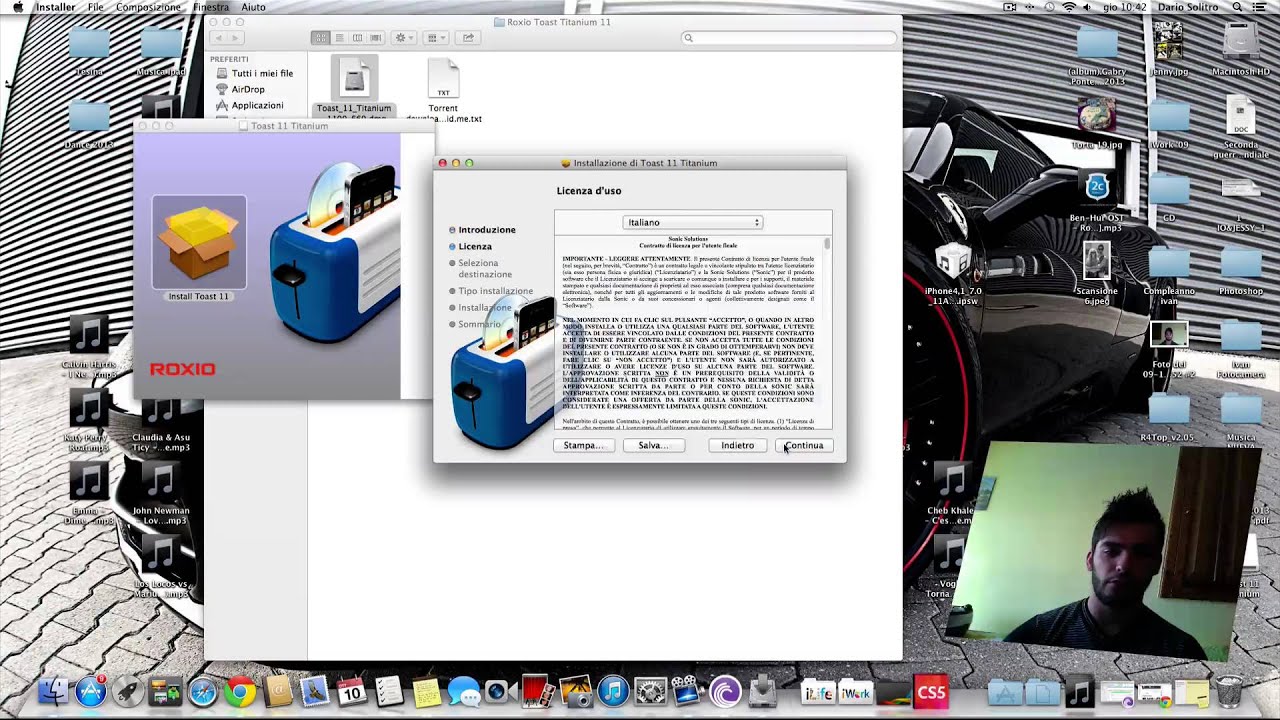The width and height of the screenshot is (1280, 720).
Task: Click Salva to save the license
Action: [x=653, y=446]
